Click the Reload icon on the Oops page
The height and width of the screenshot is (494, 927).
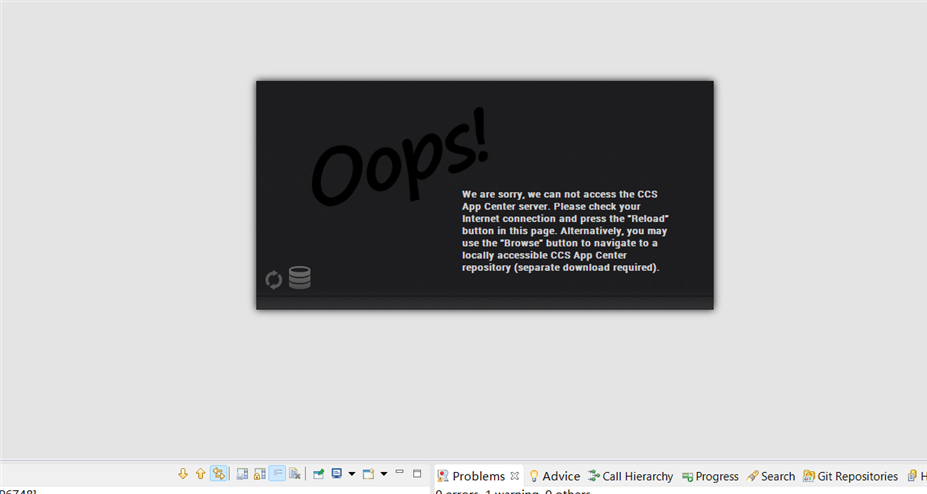273,280
